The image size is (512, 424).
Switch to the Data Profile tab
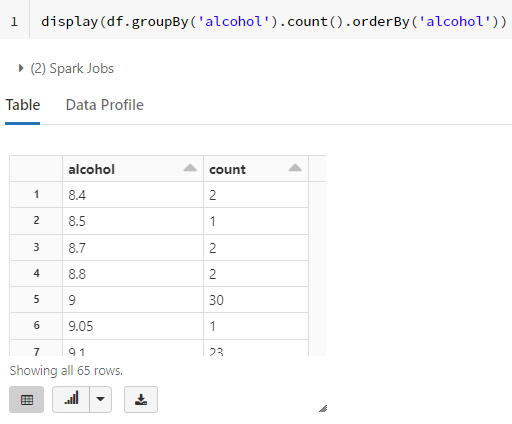[x=105, y=105]
